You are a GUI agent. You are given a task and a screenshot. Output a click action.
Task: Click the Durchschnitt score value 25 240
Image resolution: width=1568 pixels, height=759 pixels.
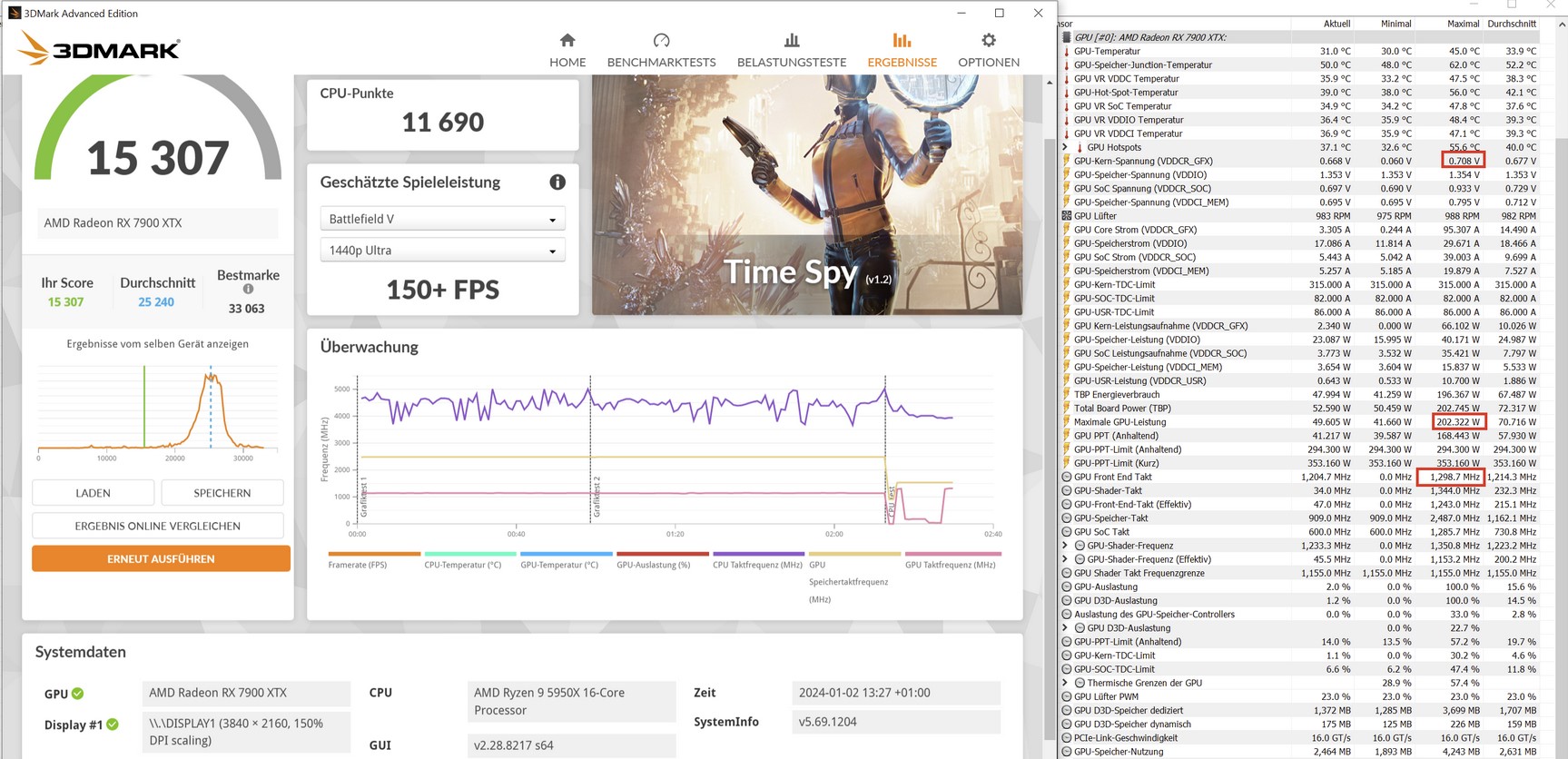tap(156, 302)
